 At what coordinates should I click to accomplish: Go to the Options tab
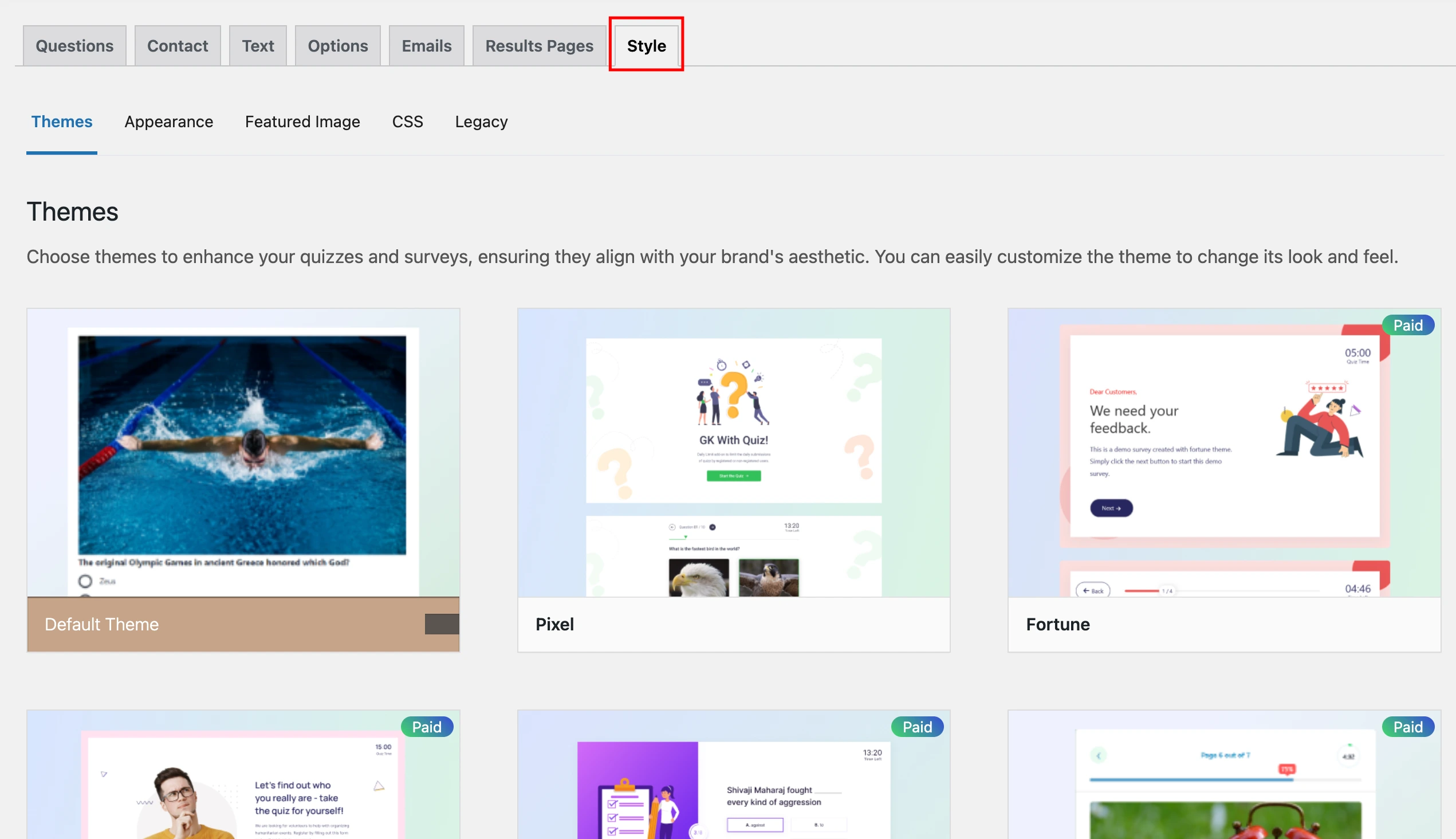pos(337,45)
